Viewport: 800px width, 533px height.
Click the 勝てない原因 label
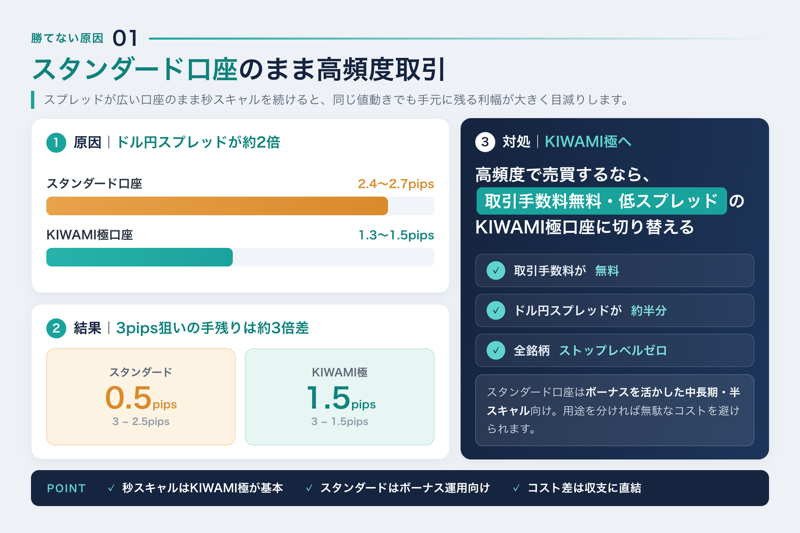pyautogui.click(x=67, y=38)
